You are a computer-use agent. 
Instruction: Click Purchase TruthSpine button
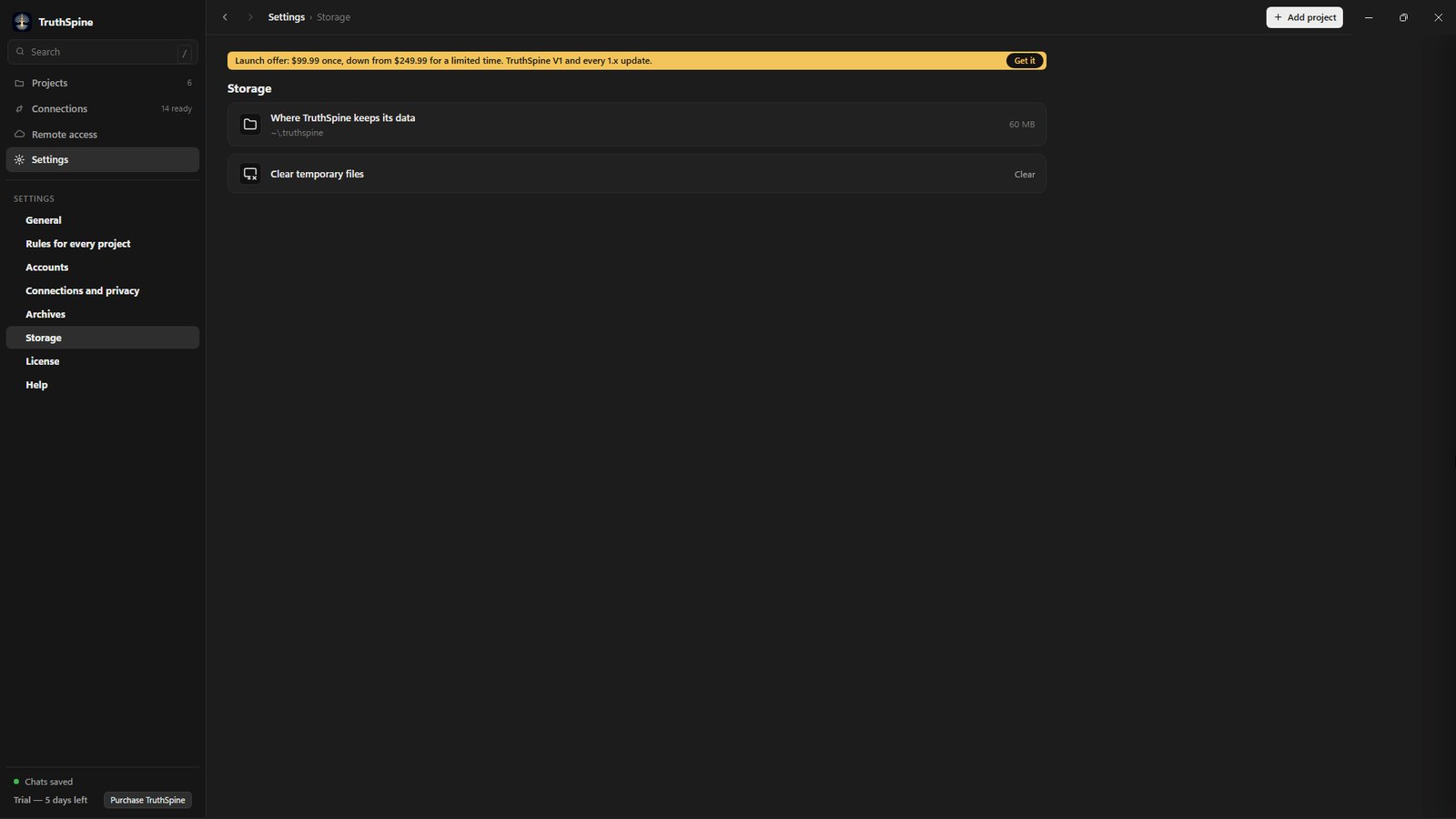click(x=147, y=800)
